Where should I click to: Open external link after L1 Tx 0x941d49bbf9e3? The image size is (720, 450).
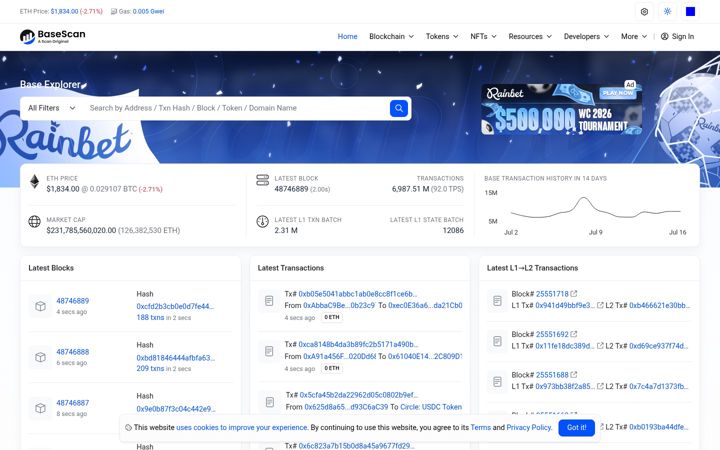[600, 305]
